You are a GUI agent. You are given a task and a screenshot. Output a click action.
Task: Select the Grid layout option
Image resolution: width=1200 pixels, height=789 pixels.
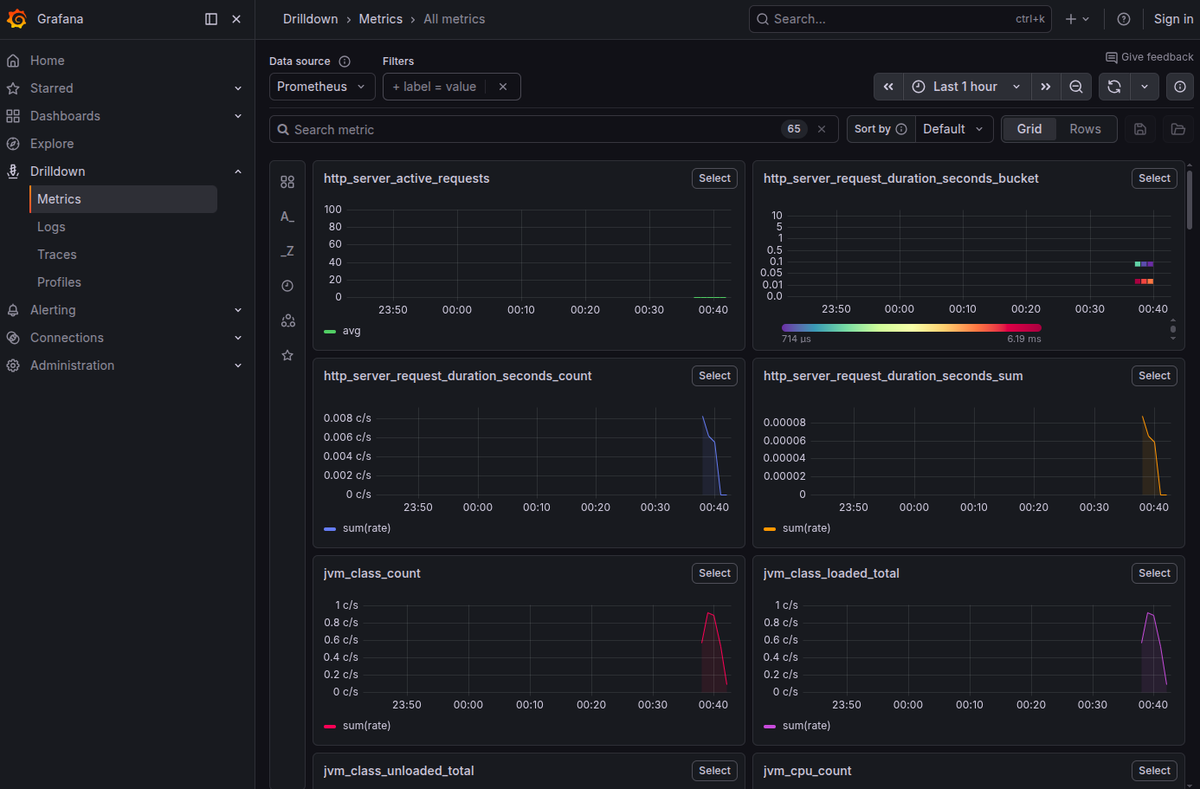click(1029, 129)
